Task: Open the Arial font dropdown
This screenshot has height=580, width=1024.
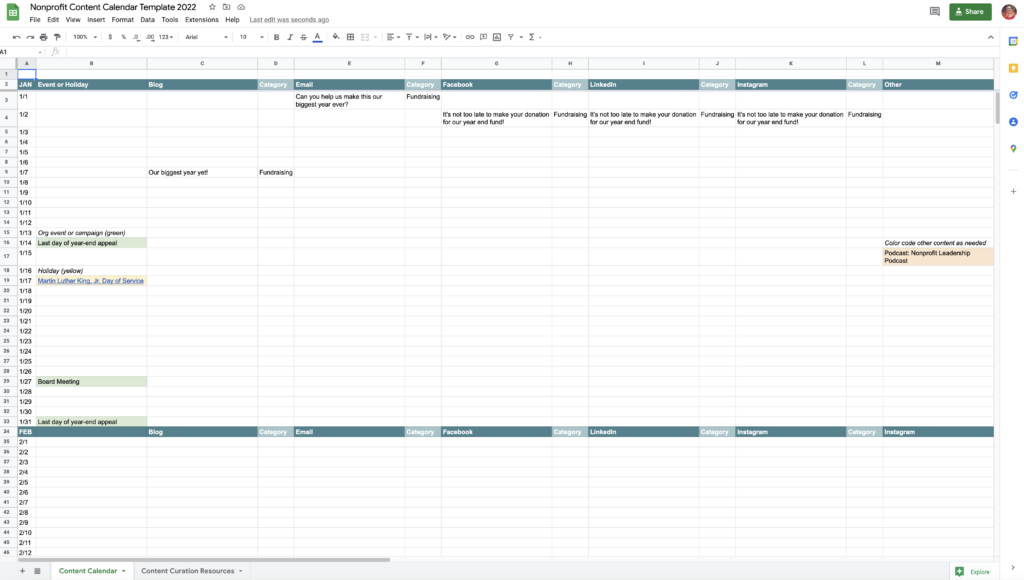Action: (206, 37)
